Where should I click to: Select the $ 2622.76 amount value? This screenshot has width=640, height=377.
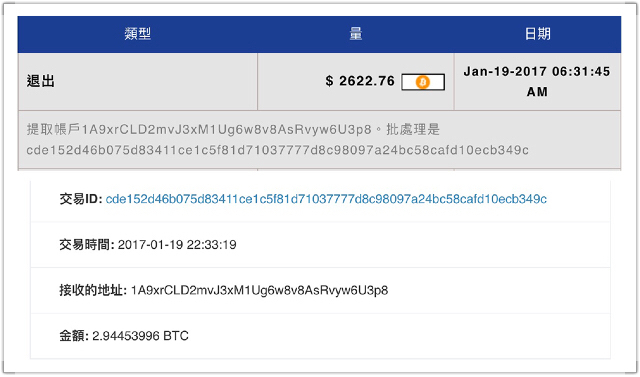coord(360,81)
